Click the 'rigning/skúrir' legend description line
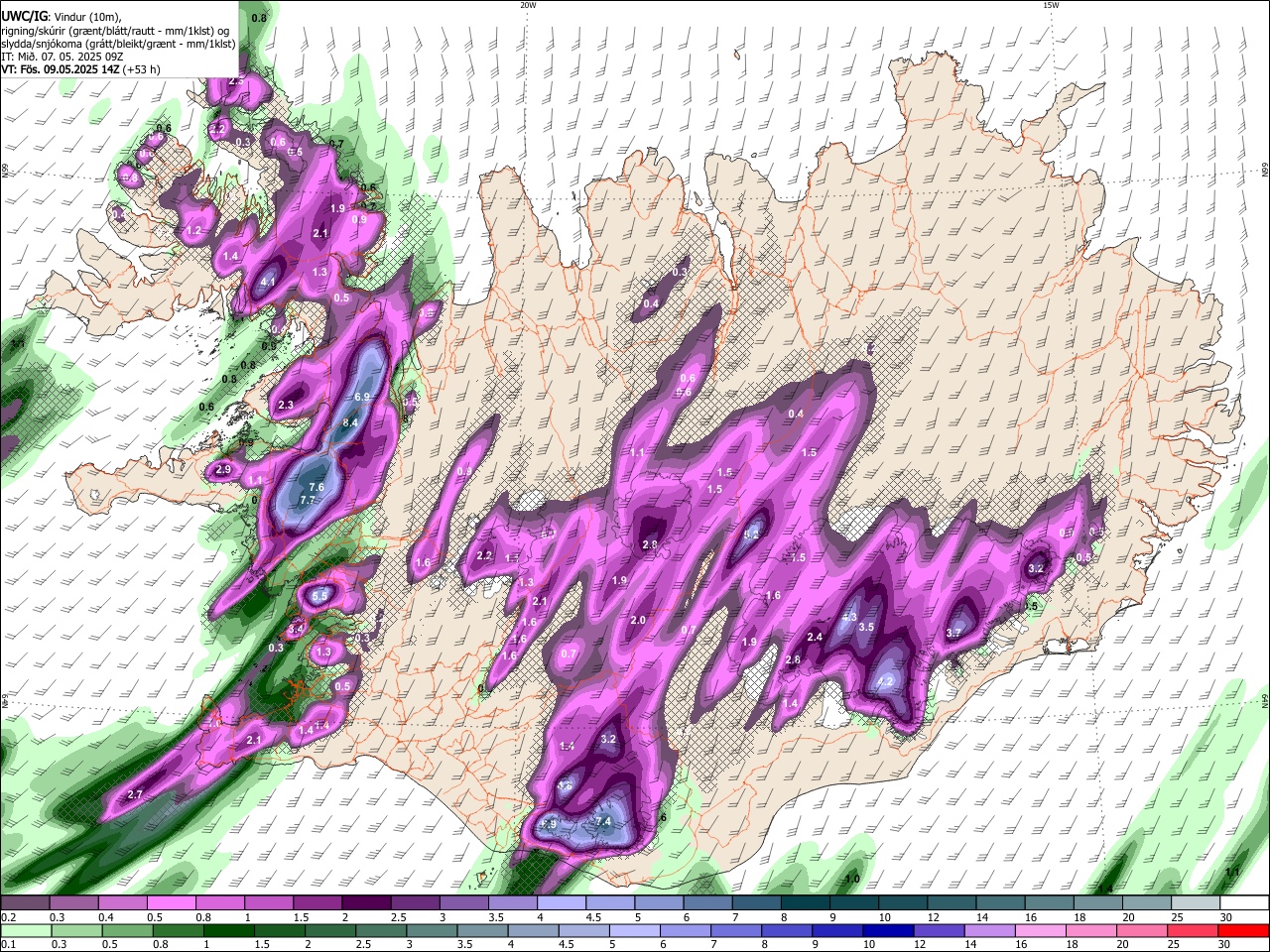The image size is (1270, 952). pos(115,30)
